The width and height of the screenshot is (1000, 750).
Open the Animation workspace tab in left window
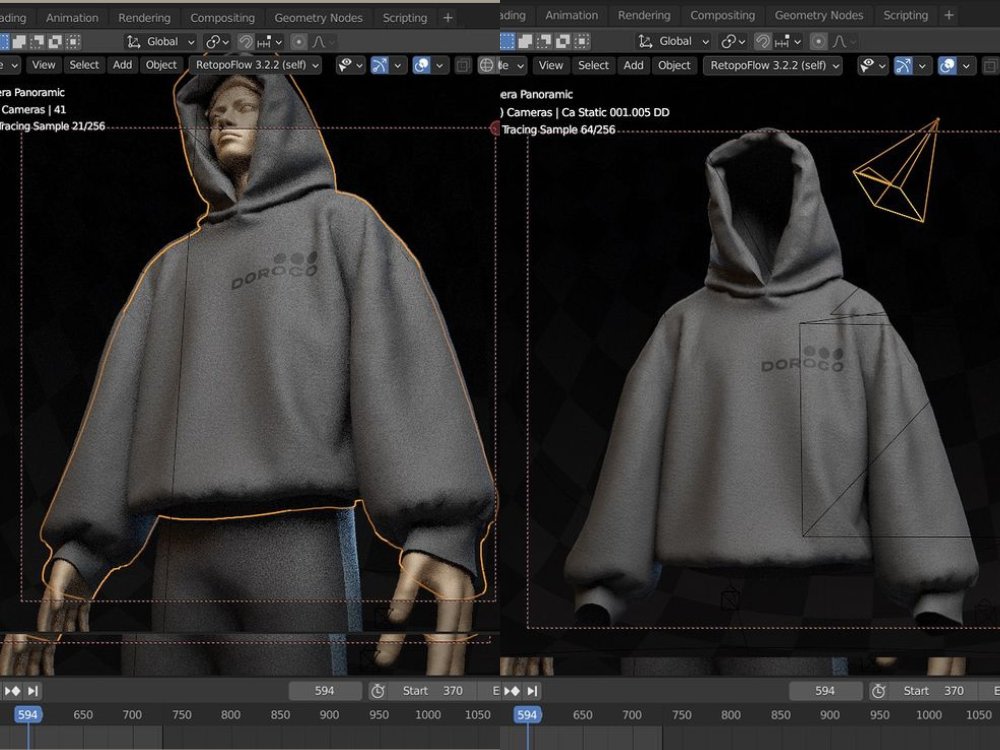tap(71, 18)
